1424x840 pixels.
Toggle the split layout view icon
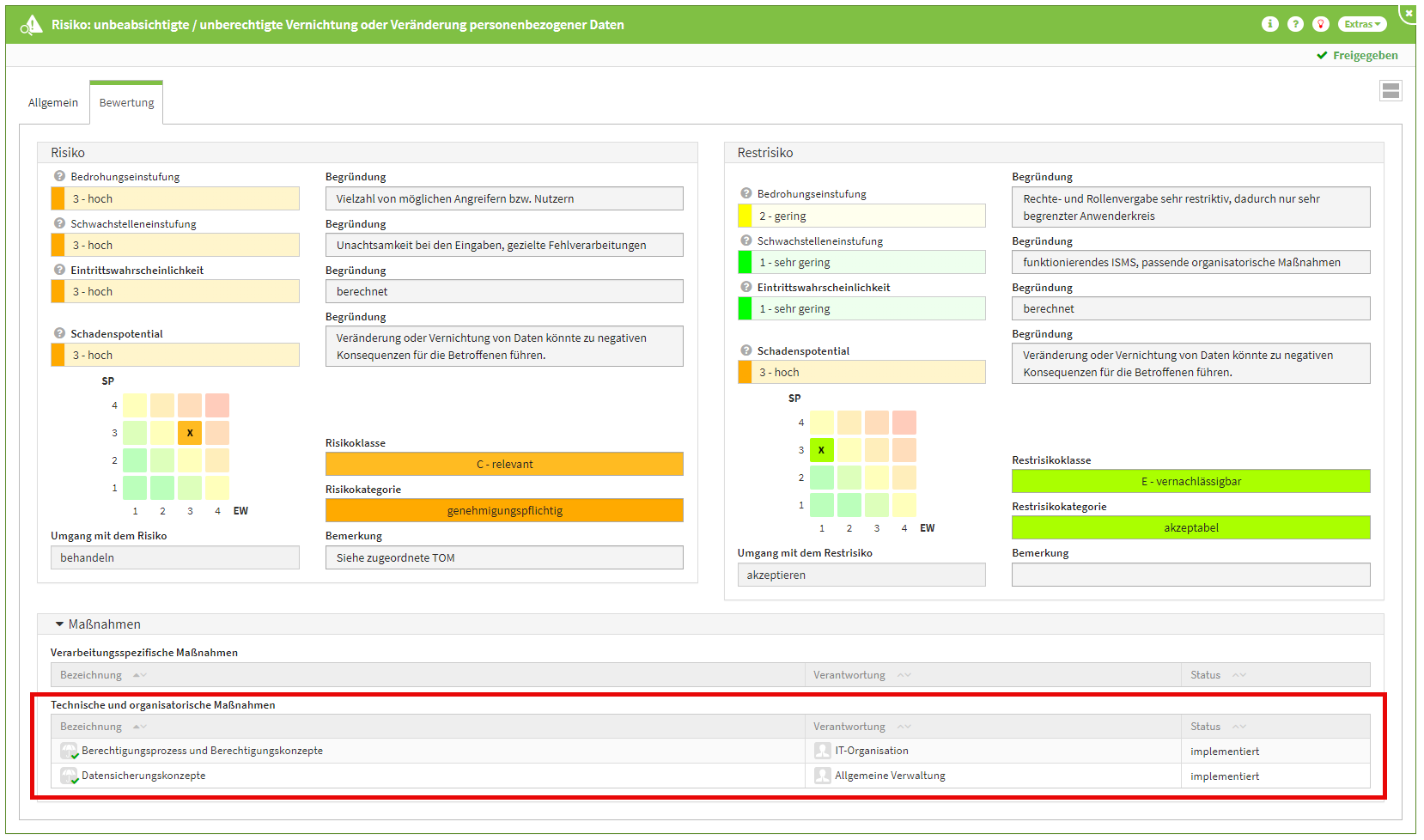point(1391,90)
